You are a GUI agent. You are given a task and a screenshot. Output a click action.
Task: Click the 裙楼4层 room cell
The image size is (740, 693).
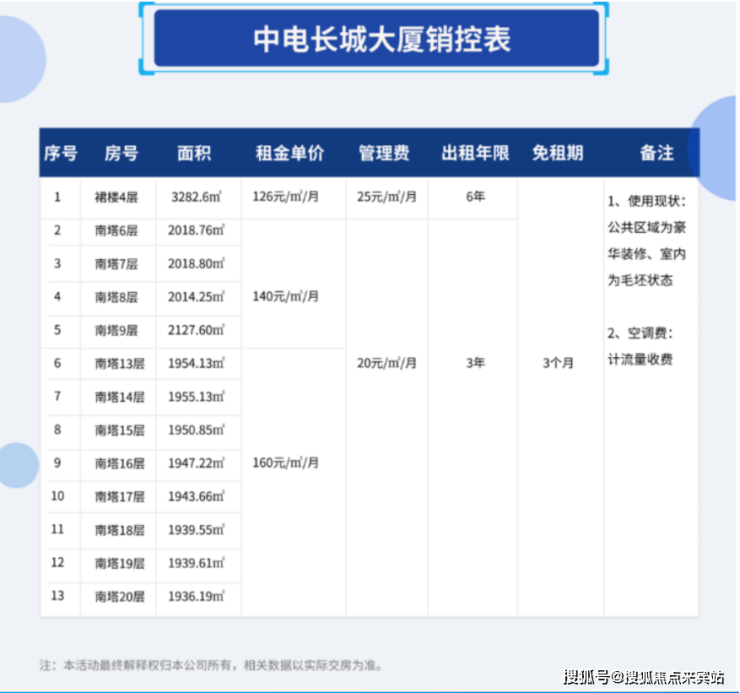116,197
